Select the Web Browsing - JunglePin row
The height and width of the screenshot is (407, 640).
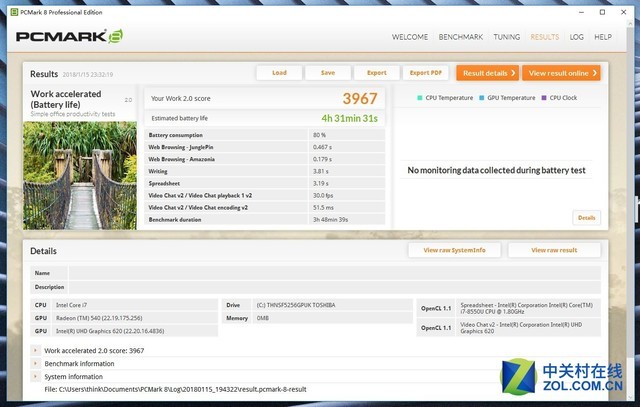pyautogui.click(x=264, y=147)
